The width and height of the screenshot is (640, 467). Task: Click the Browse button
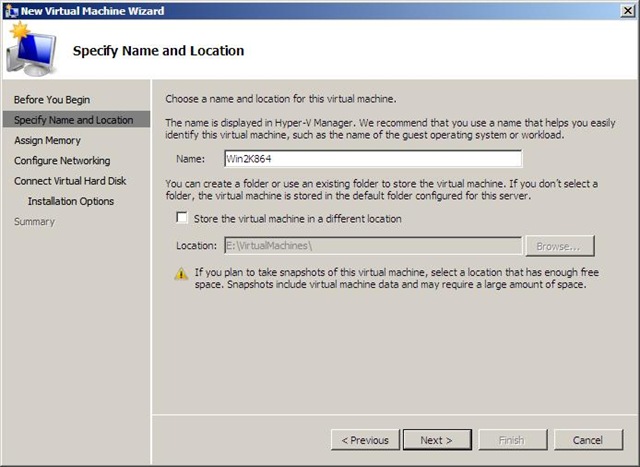click(560, 246)
